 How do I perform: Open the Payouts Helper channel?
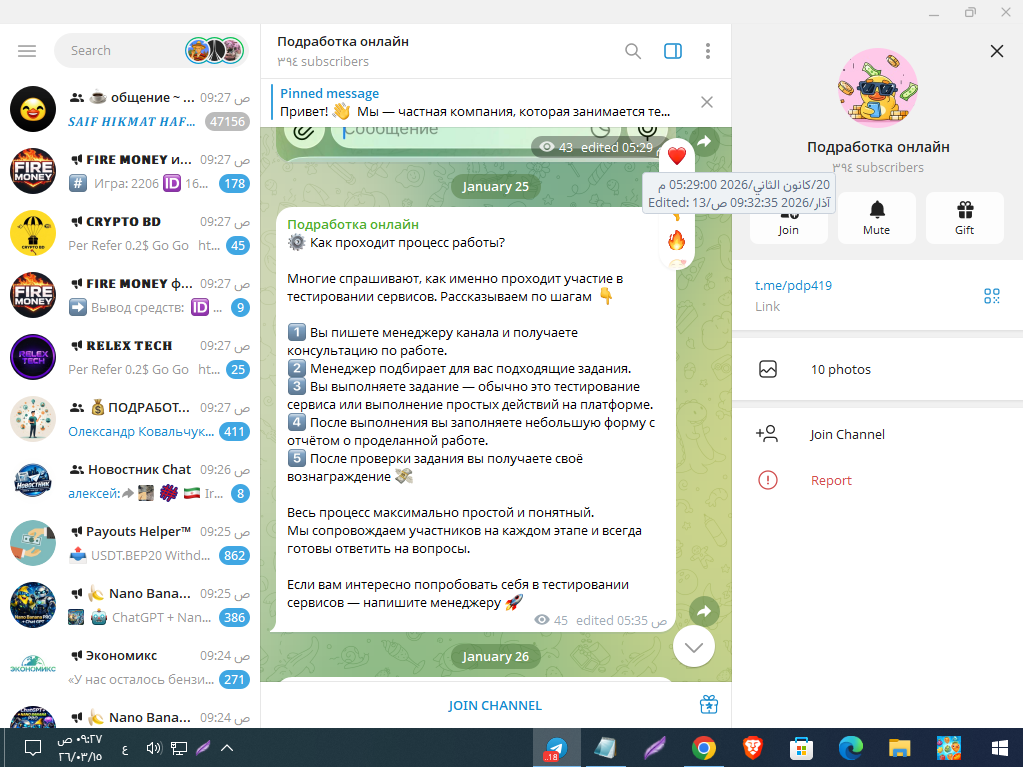130,543
